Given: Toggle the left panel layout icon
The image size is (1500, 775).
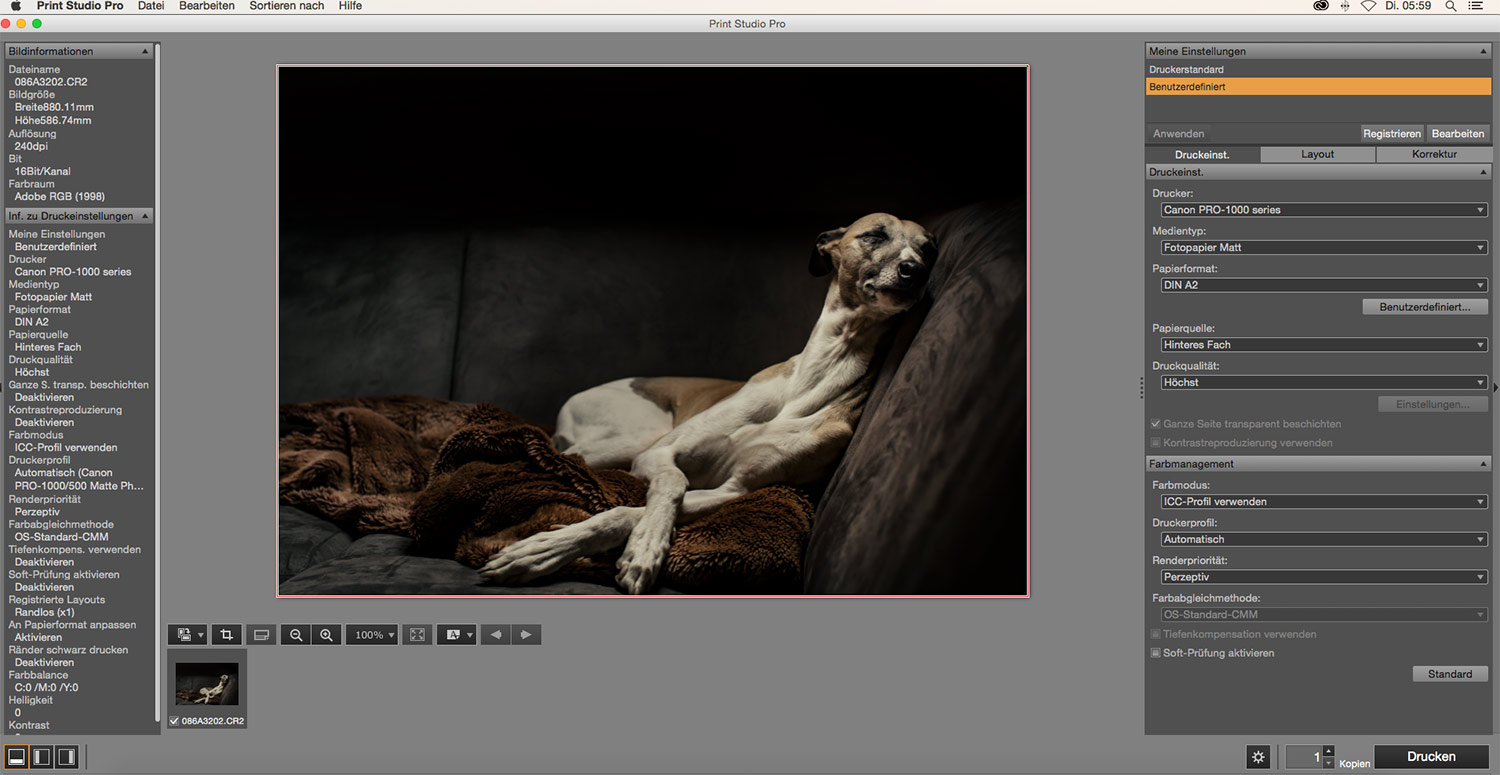Looking at the screenshot, I should (42, 757).
